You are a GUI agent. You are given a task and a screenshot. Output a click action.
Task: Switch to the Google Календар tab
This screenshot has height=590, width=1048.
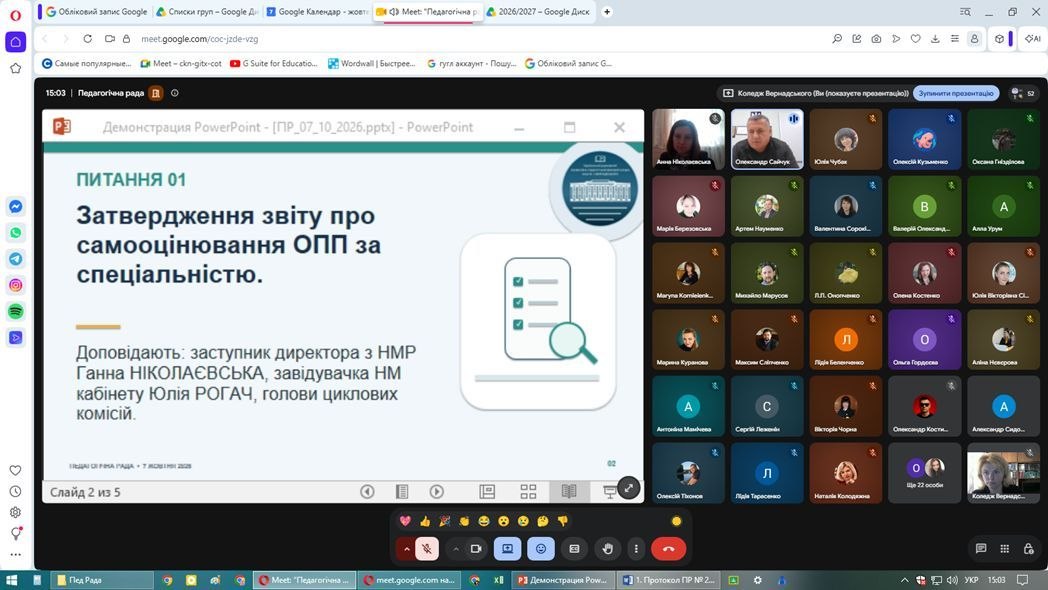(317, 11)
